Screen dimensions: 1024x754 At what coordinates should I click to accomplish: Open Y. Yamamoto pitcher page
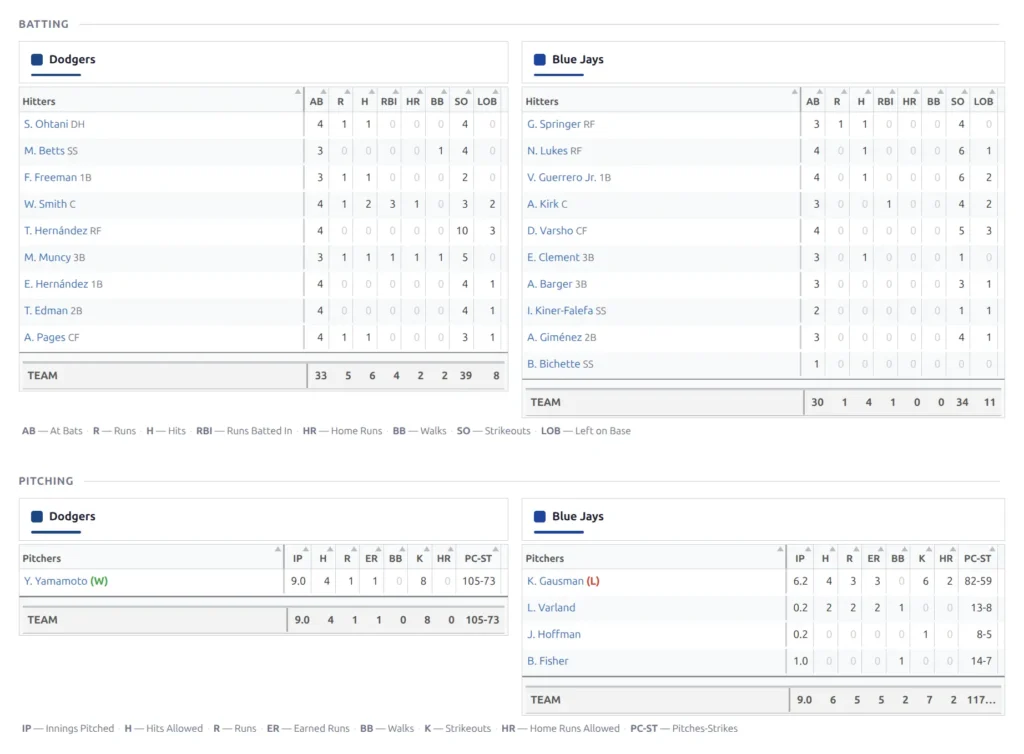pos(56,581)
